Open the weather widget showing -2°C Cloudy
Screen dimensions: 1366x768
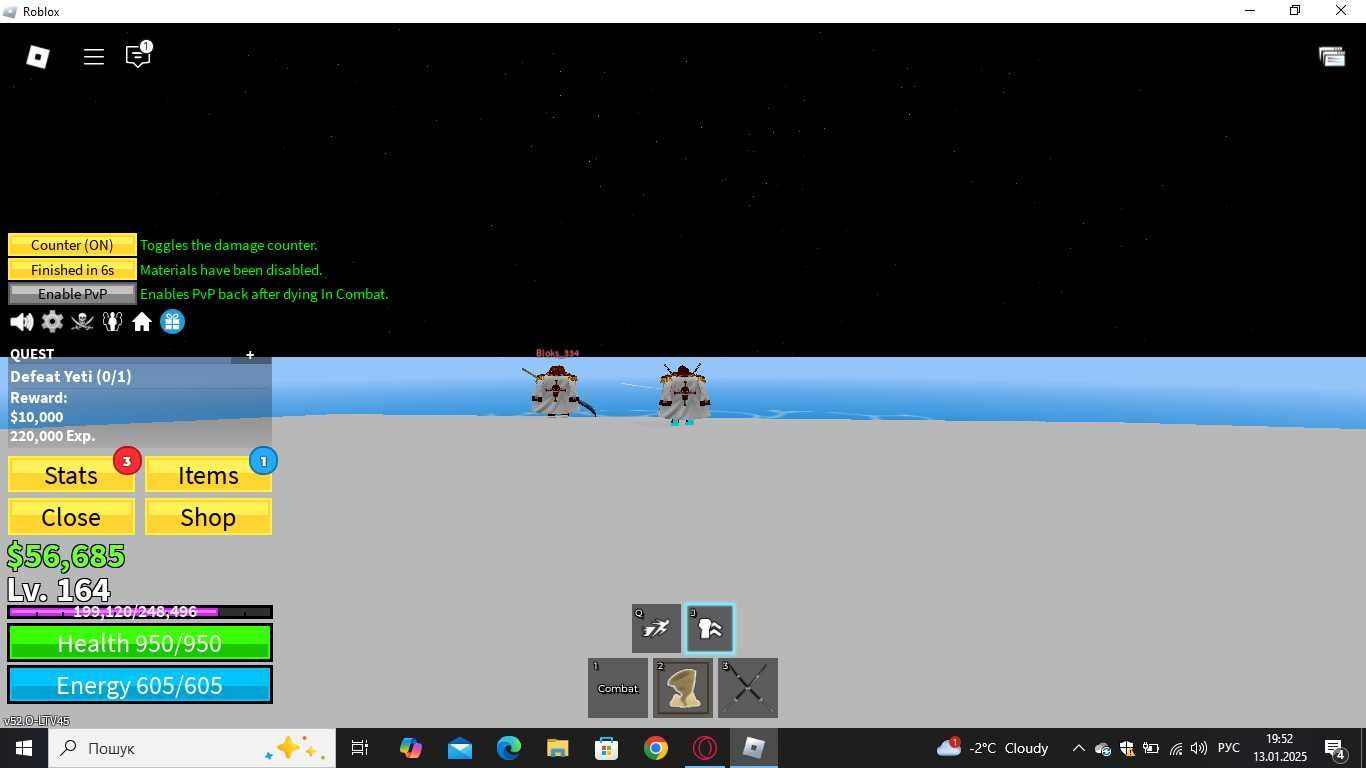coord(992,748)
